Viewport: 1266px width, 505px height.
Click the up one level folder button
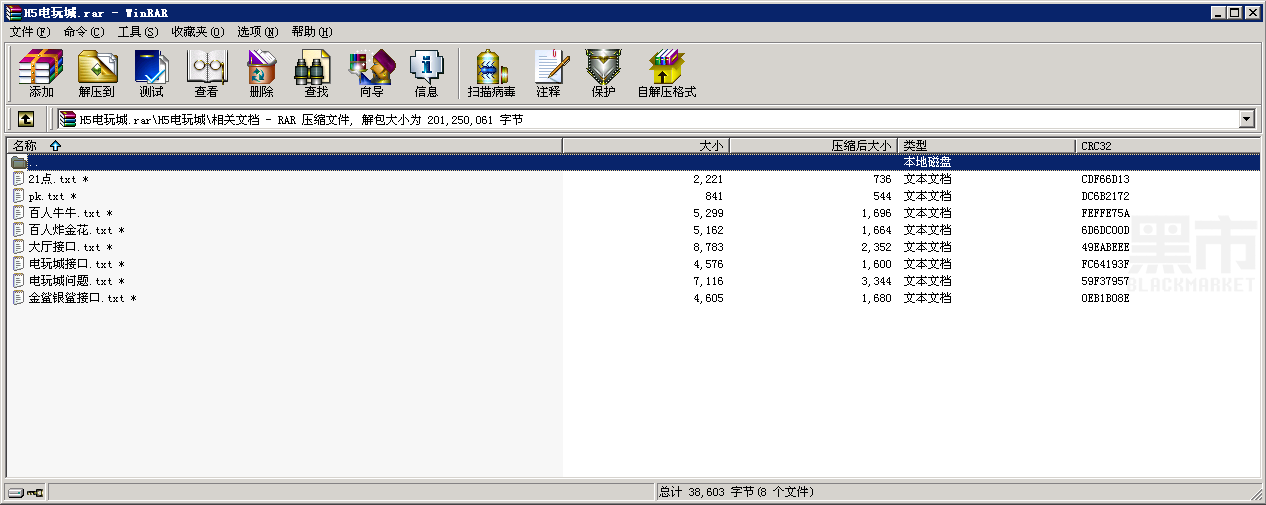pos(26,119)
